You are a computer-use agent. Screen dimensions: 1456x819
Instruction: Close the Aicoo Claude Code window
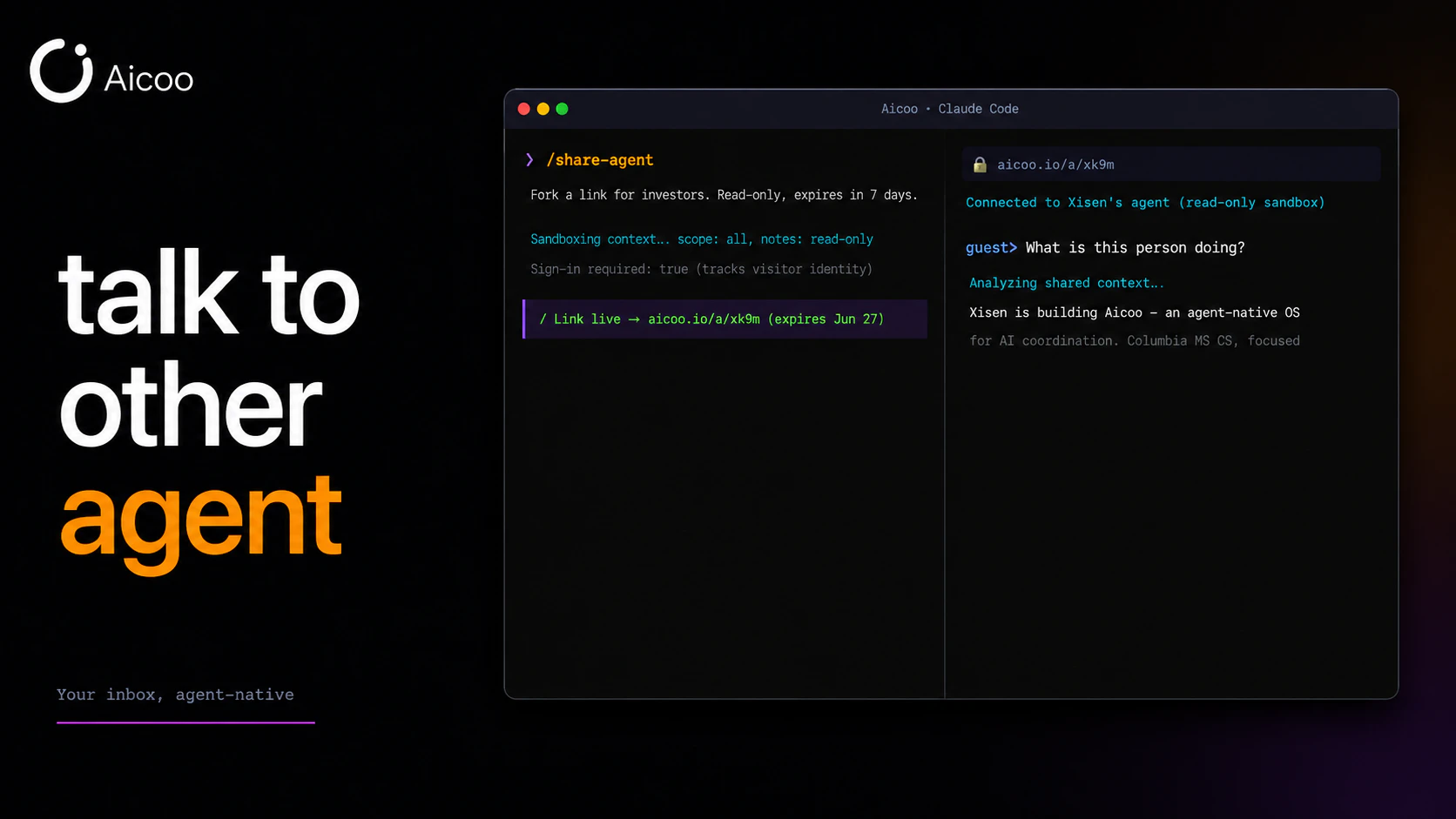[524, 109]
